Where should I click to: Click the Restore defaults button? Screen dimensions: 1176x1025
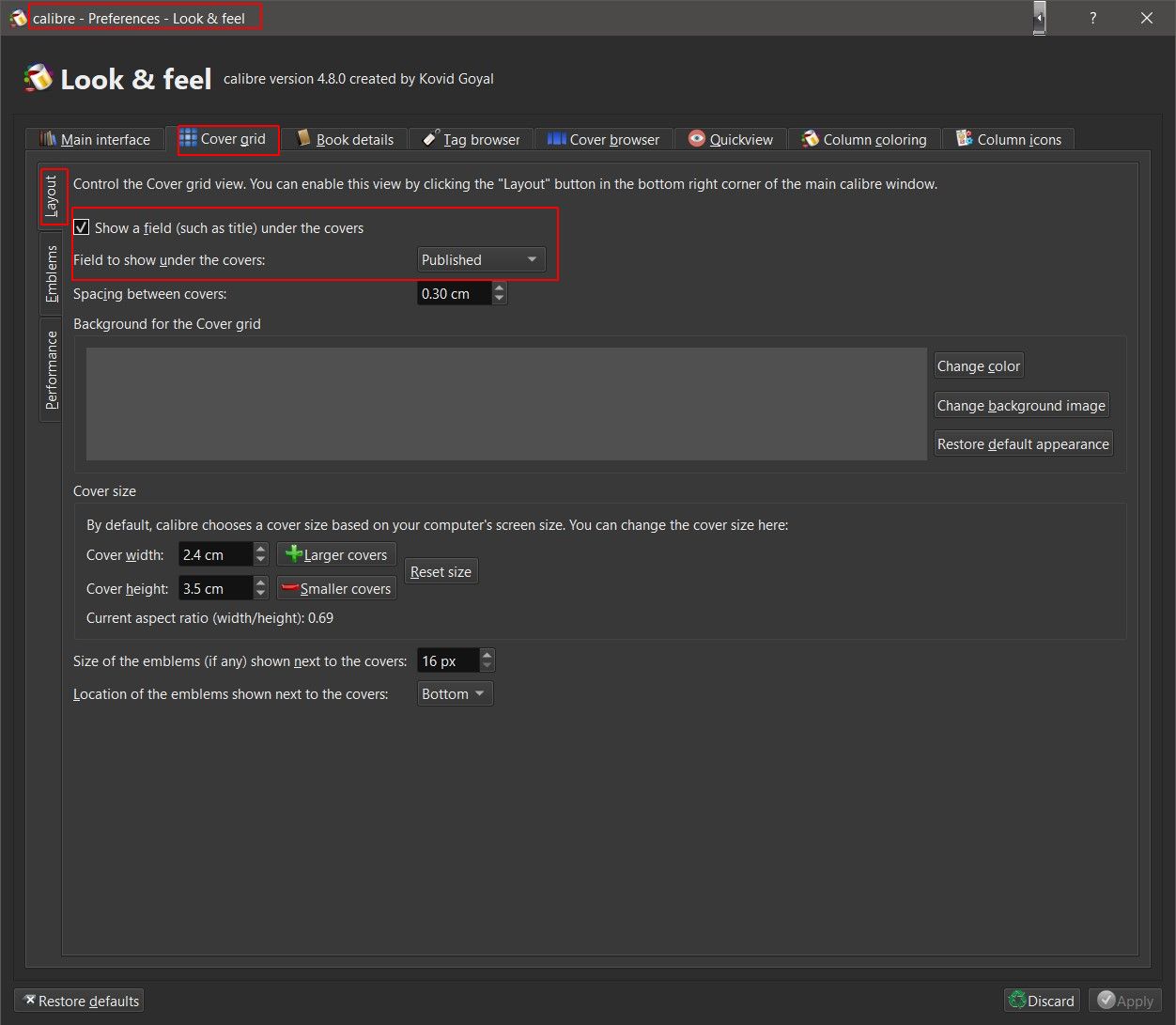pos(80,1001)
